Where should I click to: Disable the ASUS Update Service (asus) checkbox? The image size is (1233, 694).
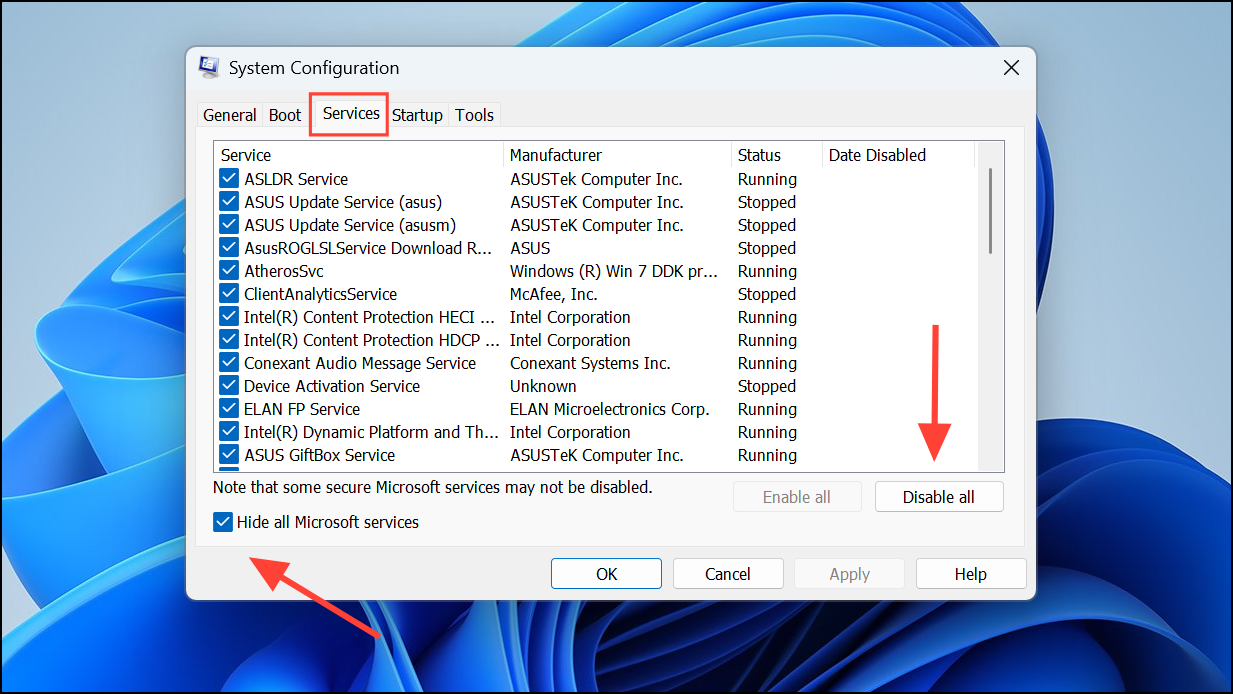pos(228,201)
